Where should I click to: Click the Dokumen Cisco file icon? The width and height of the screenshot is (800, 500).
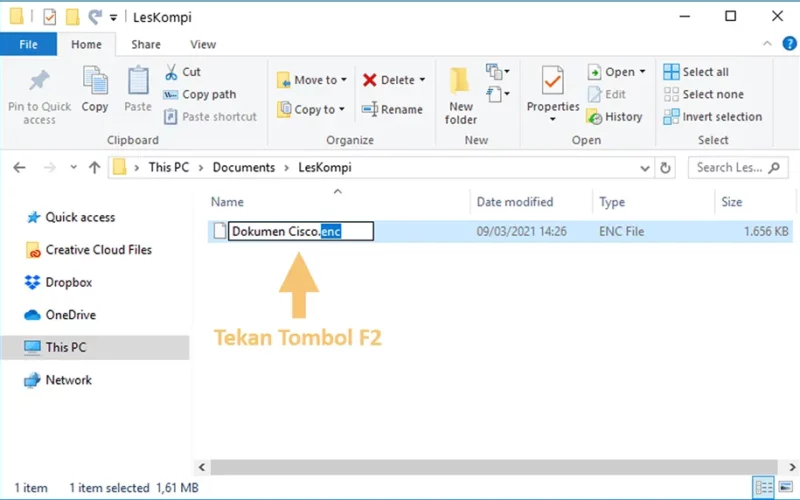tap(220, 231)
